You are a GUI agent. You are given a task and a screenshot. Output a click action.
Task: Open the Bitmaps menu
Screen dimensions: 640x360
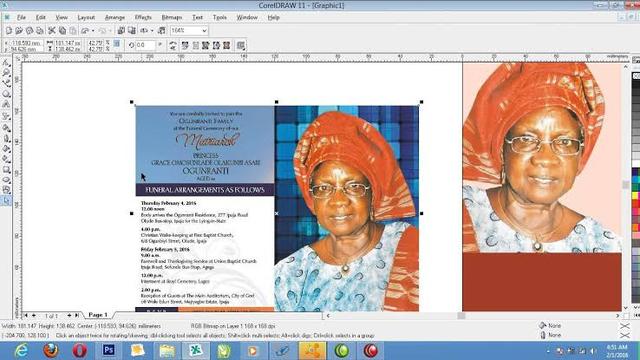pyautogui.click(x=172, y=18)
